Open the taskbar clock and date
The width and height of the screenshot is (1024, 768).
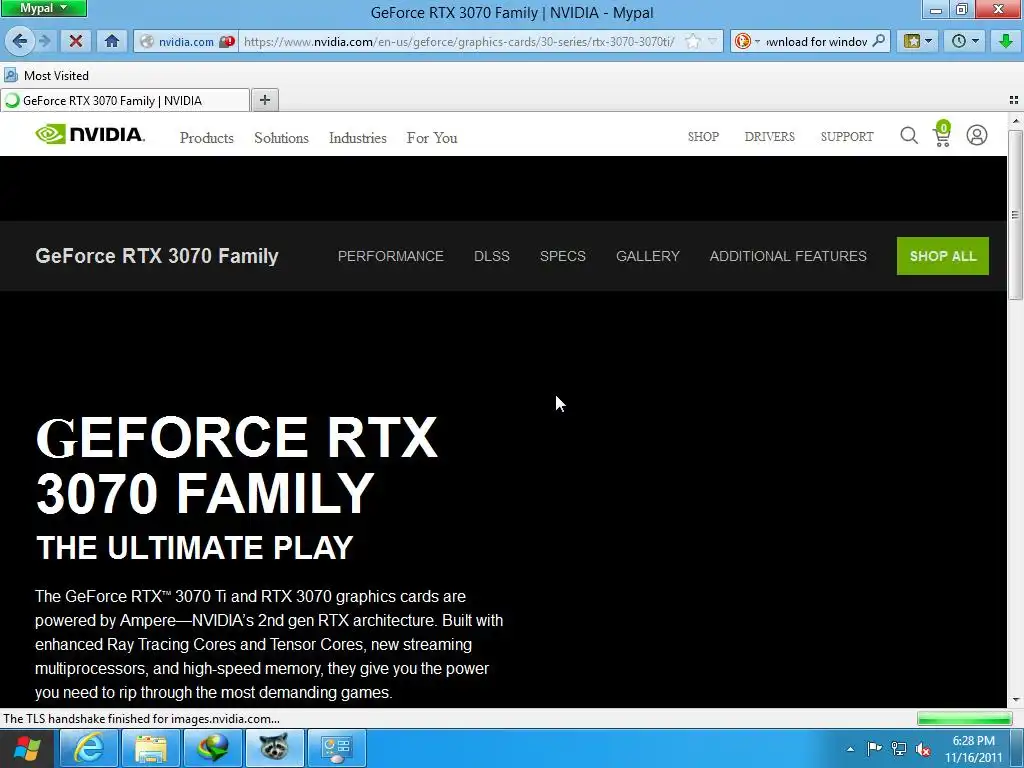(x=973, y=749)
